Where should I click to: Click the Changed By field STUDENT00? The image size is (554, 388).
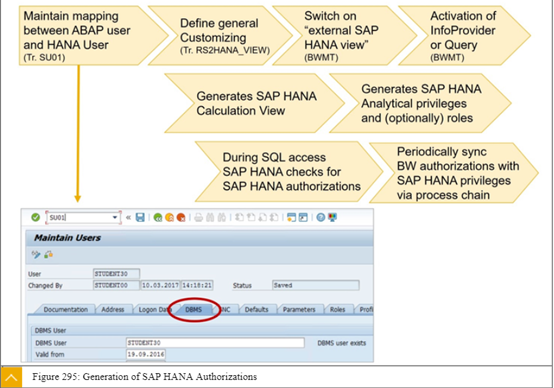(116, 285)
